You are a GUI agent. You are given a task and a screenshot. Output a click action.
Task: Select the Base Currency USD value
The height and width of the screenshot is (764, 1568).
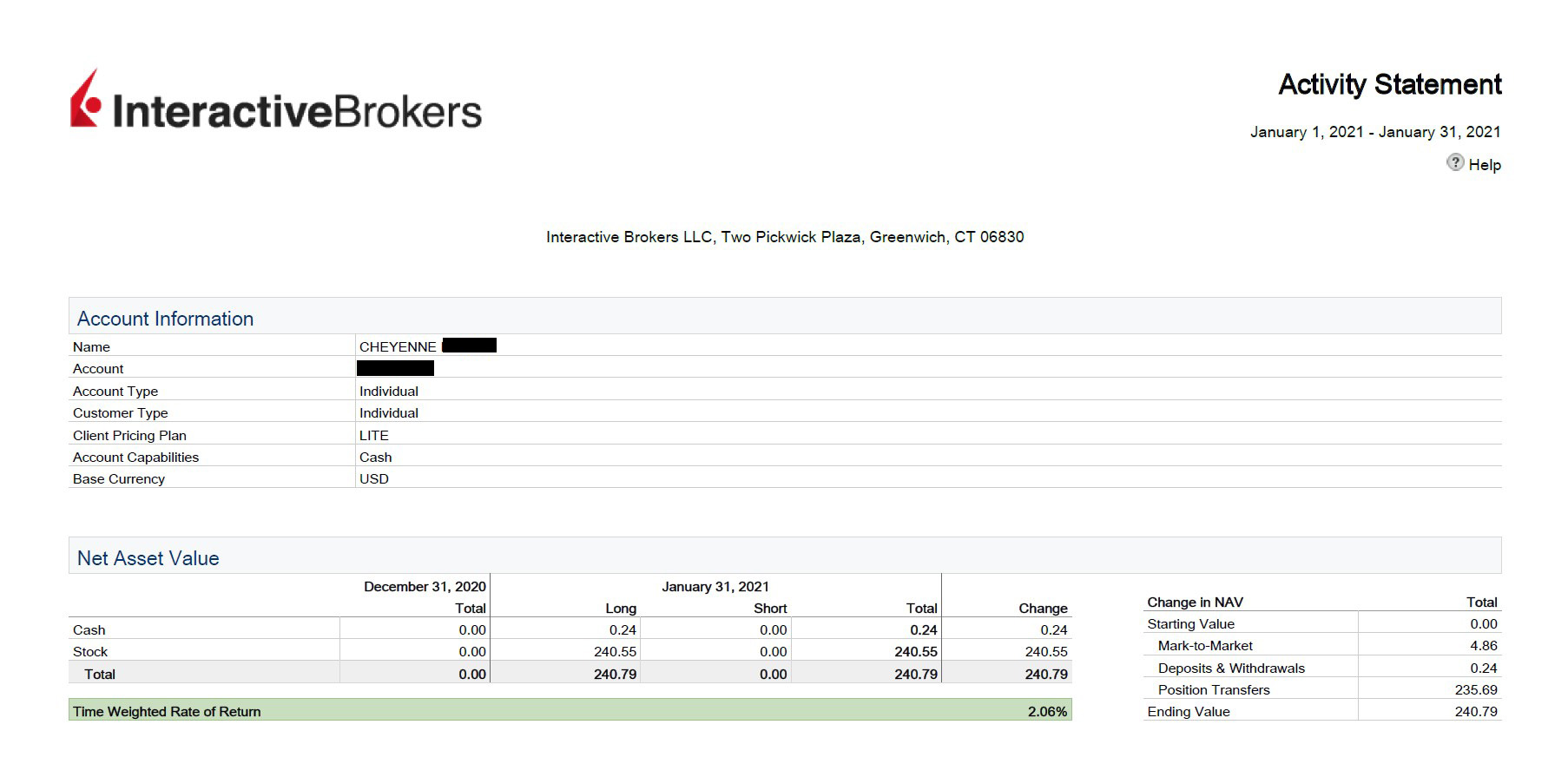374,479
